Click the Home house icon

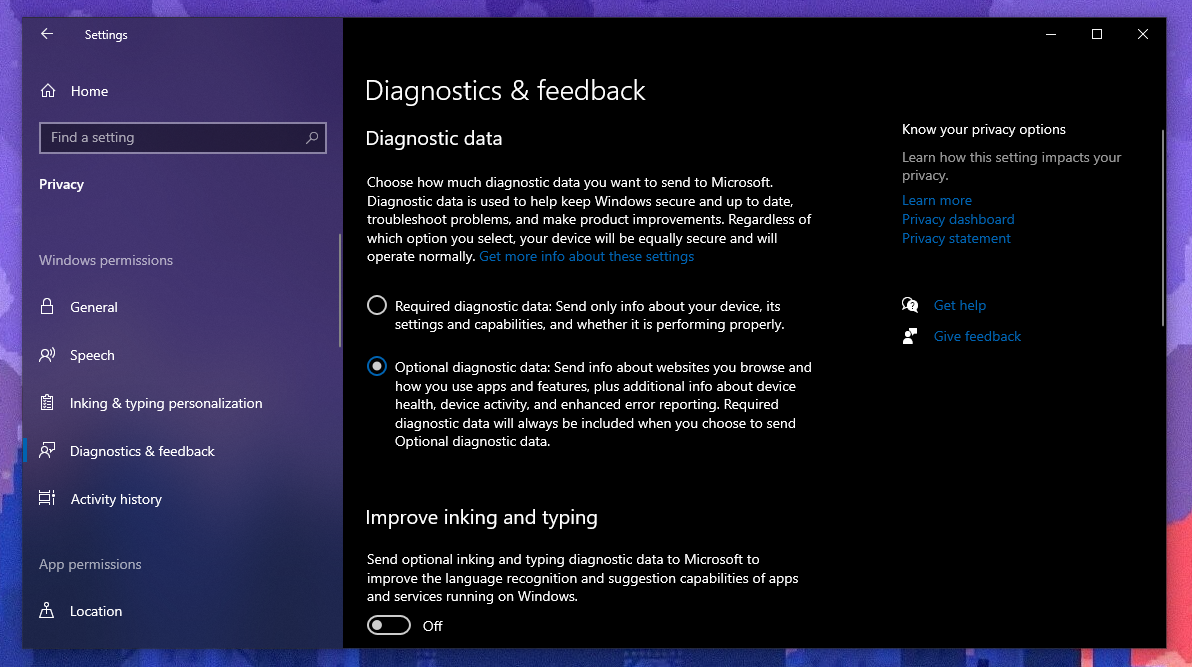pos(48,91)
